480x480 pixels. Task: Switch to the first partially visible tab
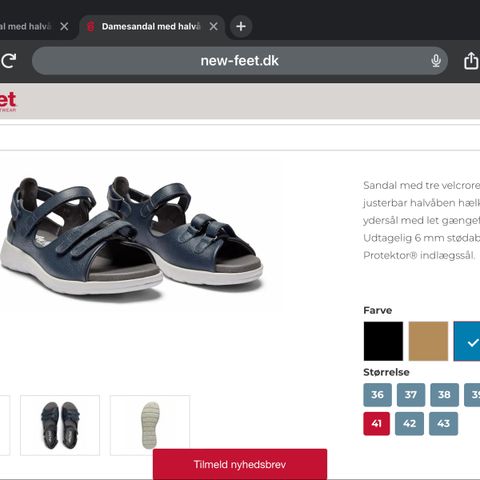(x=26, y=26)
